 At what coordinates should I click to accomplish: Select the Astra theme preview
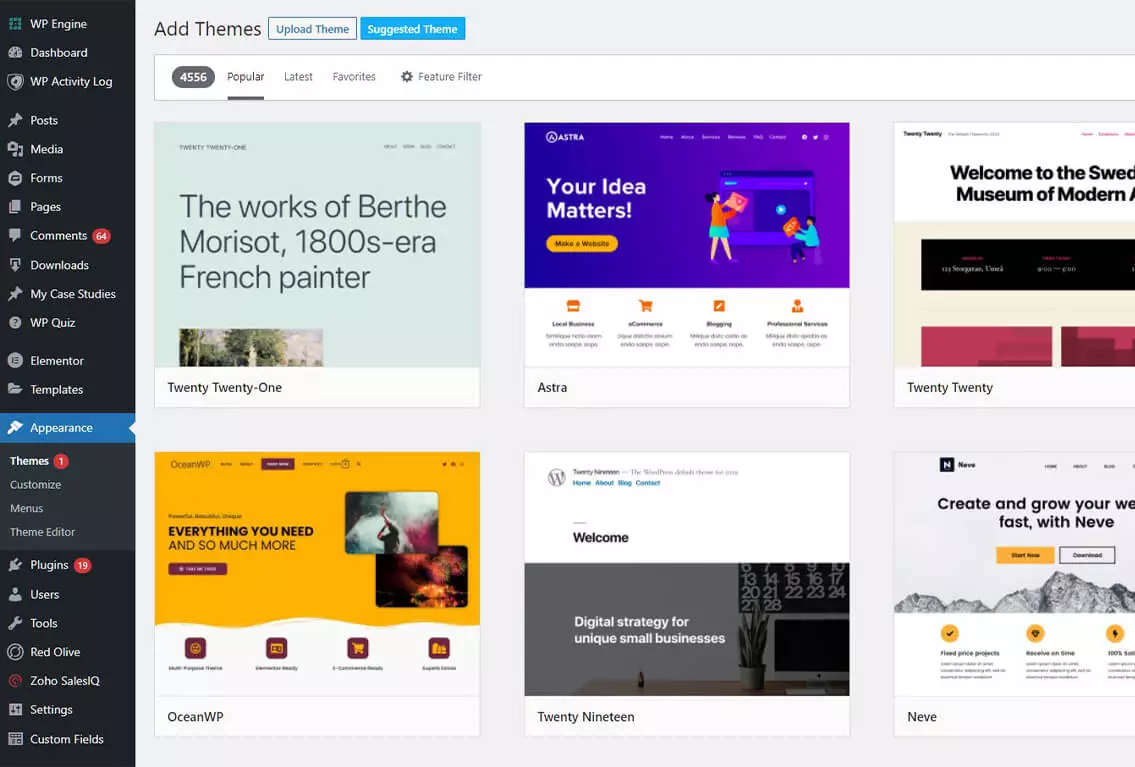[687, 245]
